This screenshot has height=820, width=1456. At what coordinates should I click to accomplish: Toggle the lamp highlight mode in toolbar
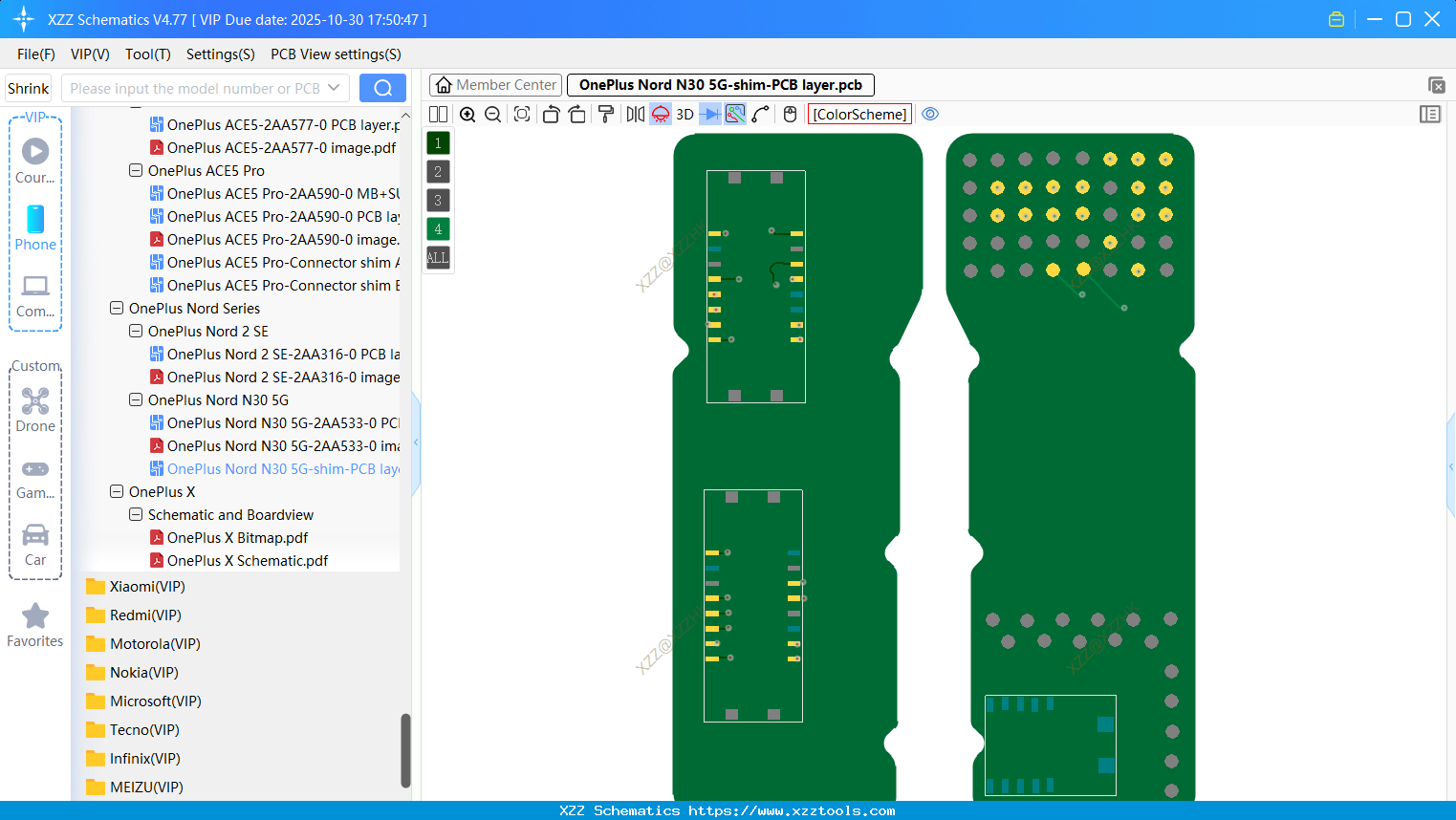pos(660,114)
